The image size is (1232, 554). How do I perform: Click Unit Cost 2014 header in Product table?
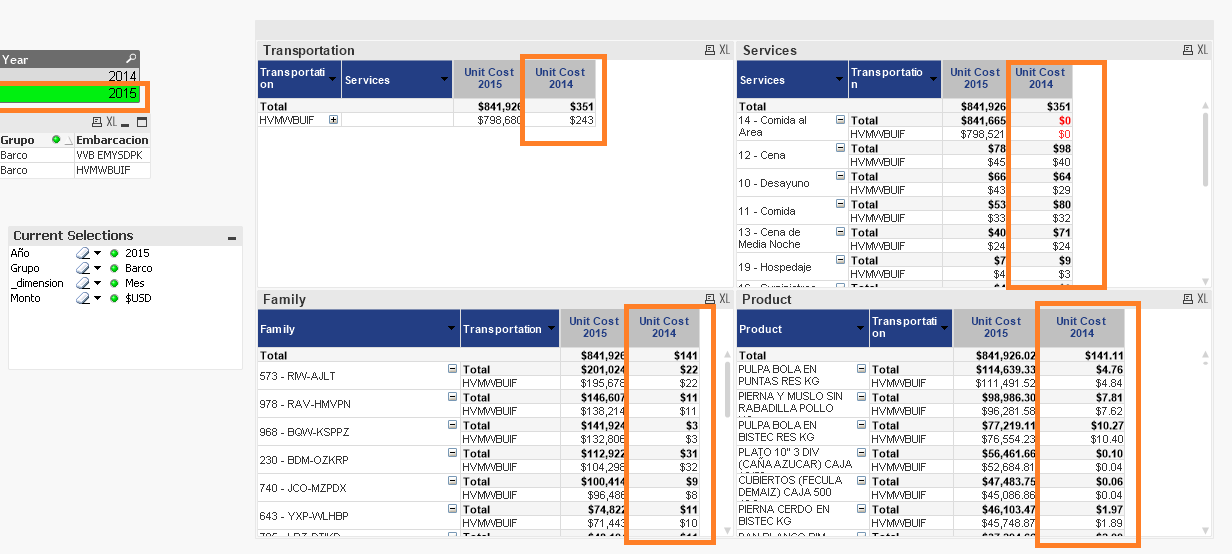click(x=1082, y=328)
